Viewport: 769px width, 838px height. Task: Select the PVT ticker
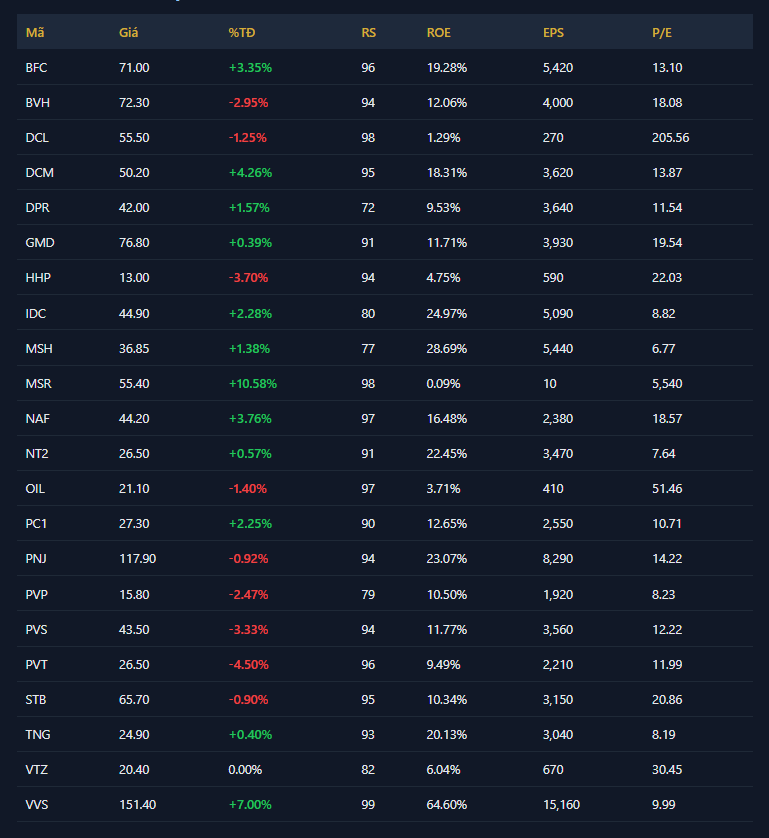36,665
